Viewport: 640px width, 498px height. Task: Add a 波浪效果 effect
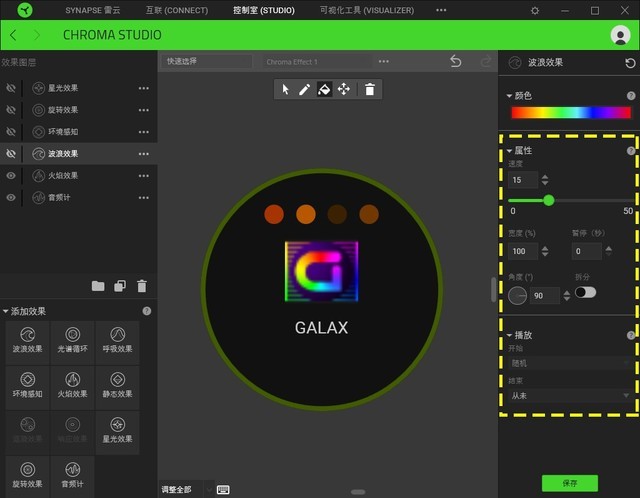click(27, 342)
